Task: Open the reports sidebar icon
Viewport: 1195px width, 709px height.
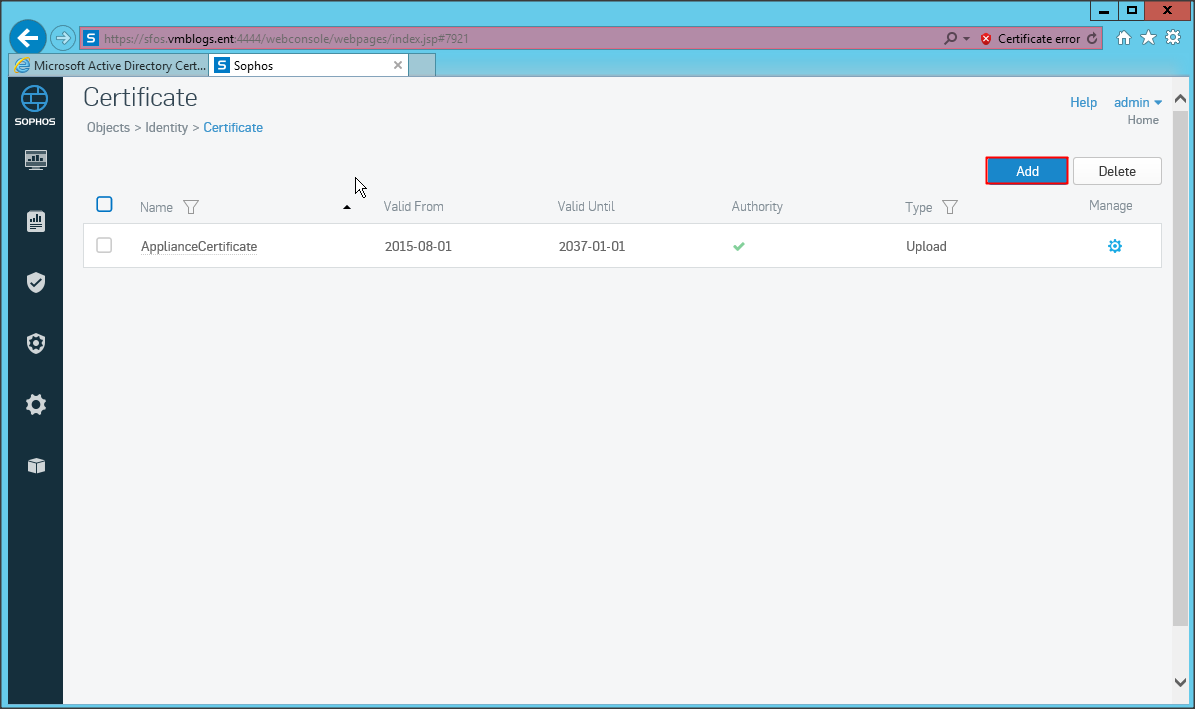Action: (36, 222)
